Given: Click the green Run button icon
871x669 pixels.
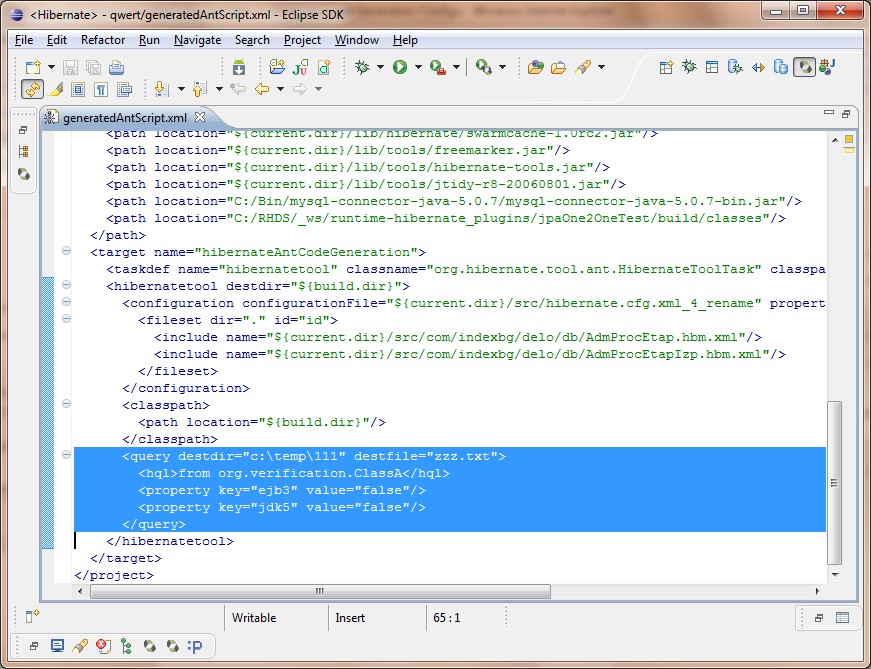Looking at the screenshot, I should pyautogui.click(x=400, y=67).
